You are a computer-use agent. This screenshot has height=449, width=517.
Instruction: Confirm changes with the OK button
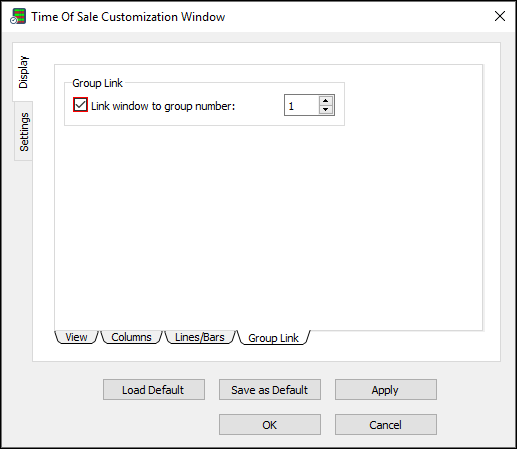270,425
